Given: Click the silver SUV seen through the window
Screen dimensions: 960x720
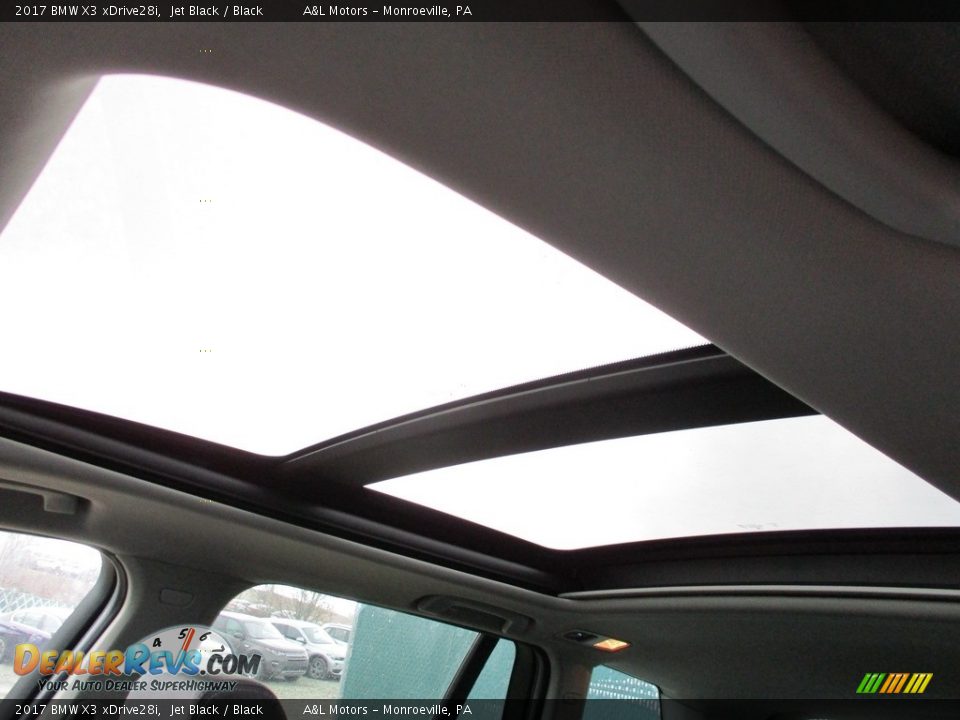Looking at the screenshot, I should [260, 644].
